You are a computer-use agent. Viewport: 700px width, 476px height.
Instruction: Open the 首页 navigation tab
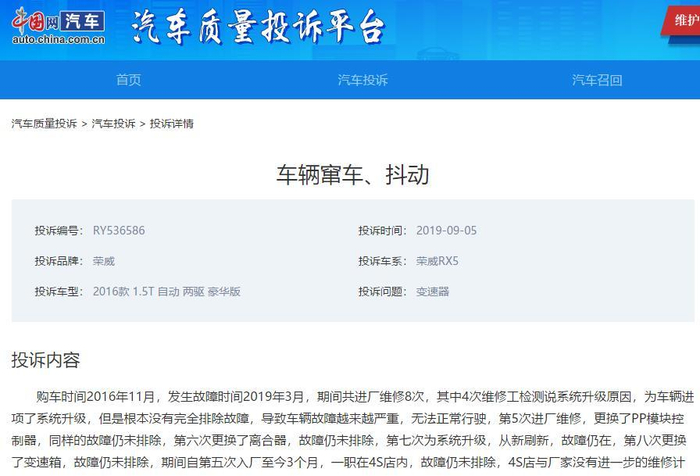(129, 80)
